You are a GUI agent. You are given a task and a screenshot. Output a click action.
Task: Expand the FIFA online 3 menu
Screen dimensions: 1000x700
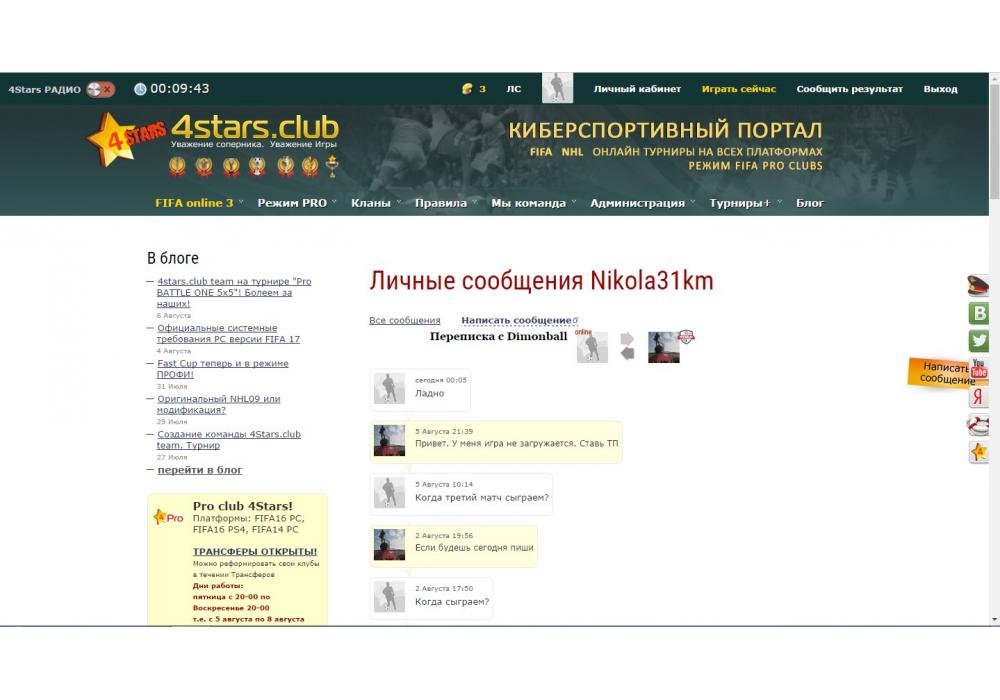click(x=194, y=203)
